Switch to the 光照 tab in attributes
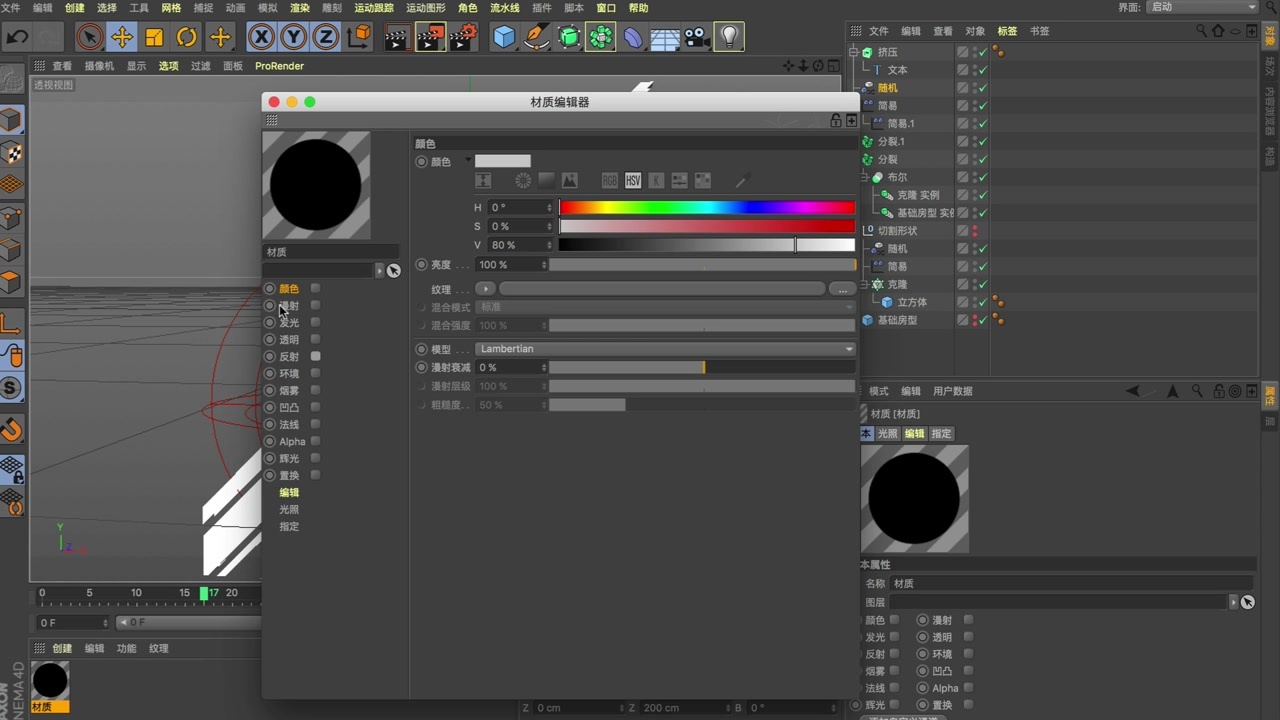The width and height of the screenshot is (1280, 720). pyautogui.click(x=887, y=434)
